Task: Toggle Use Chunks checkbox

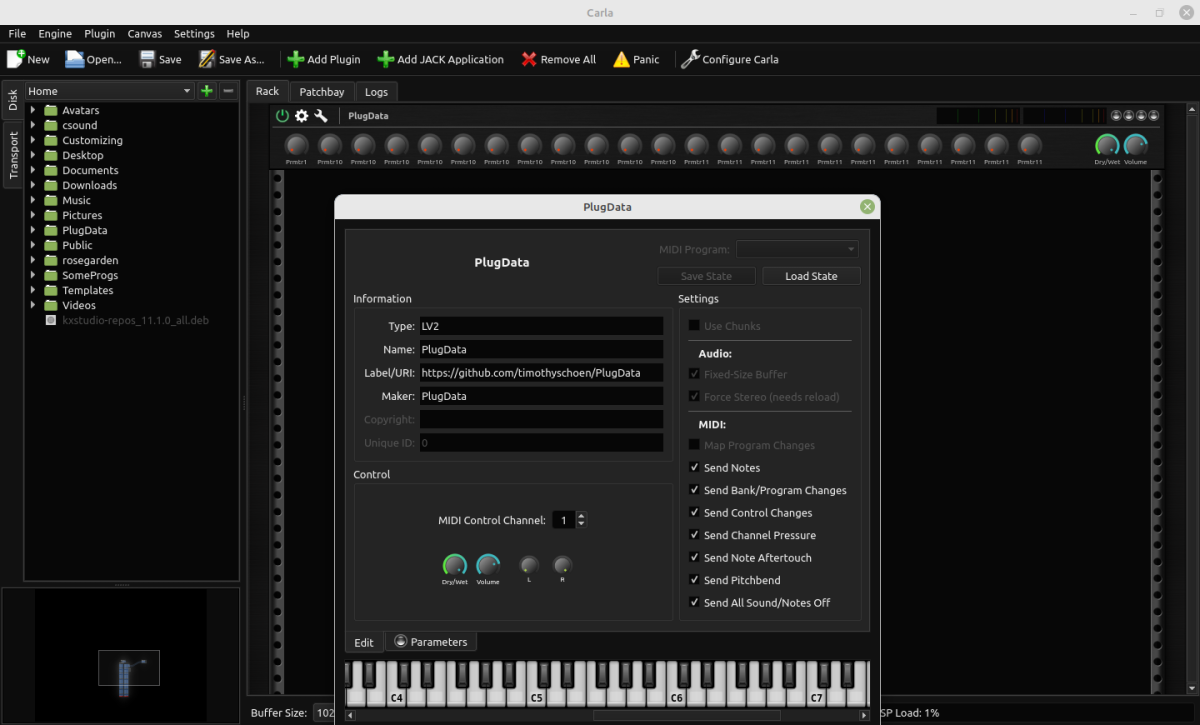Action: coord(695,326)
